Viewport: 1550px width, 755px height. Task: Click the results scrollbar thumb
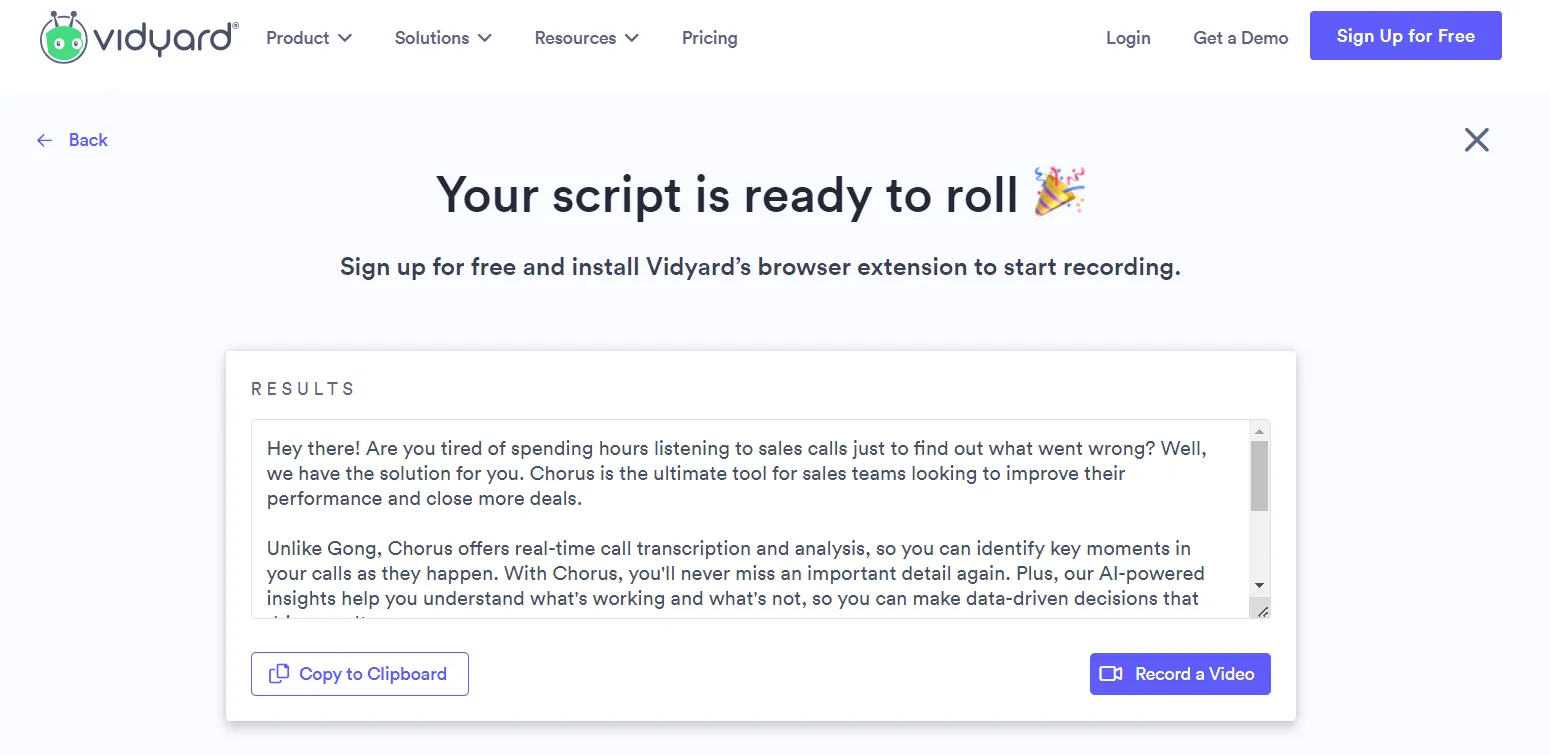1260,476
